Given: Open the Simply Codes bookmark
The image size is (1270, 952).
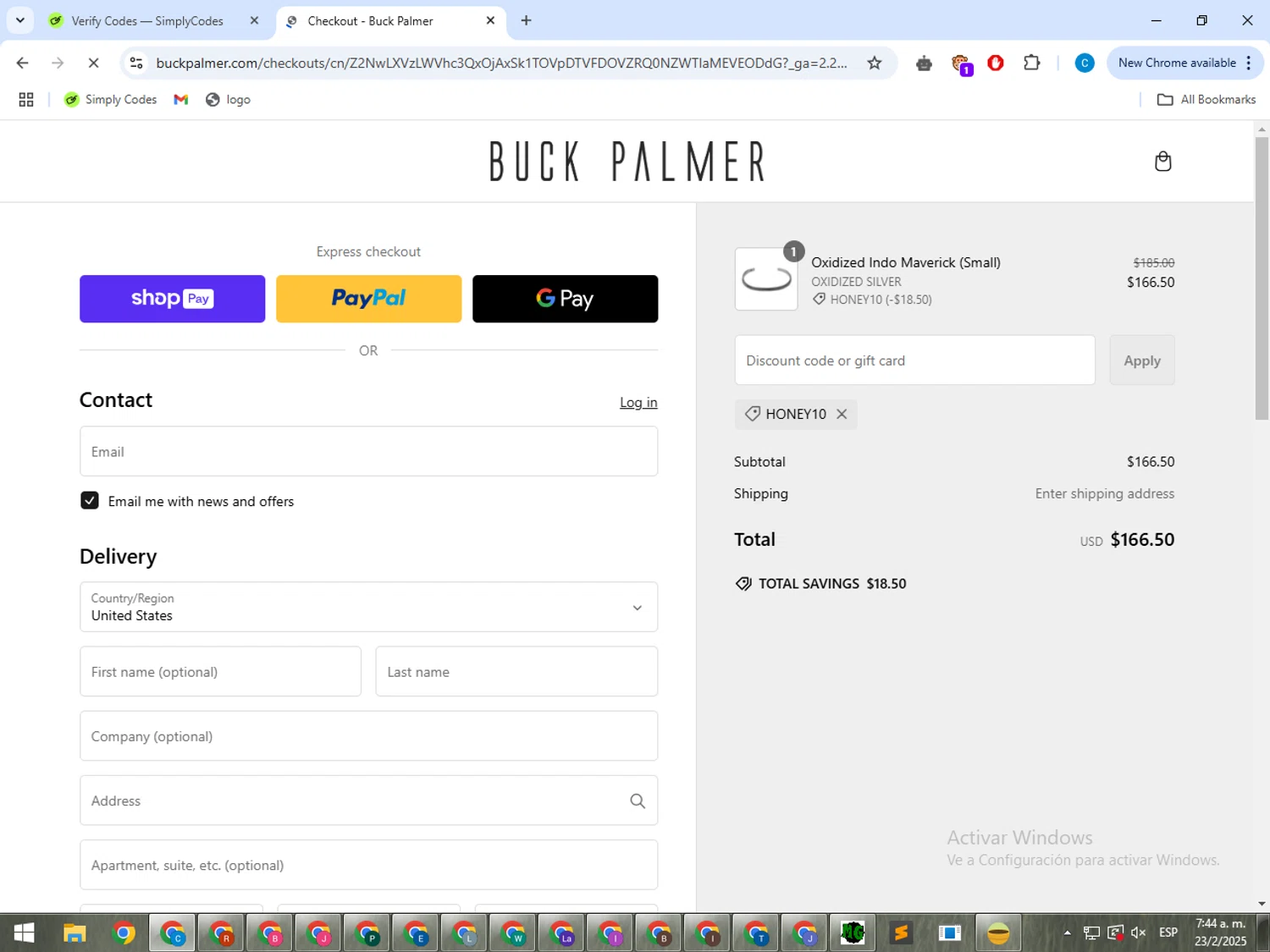Looking at the screenshot, I should click(x=111, y=100).
